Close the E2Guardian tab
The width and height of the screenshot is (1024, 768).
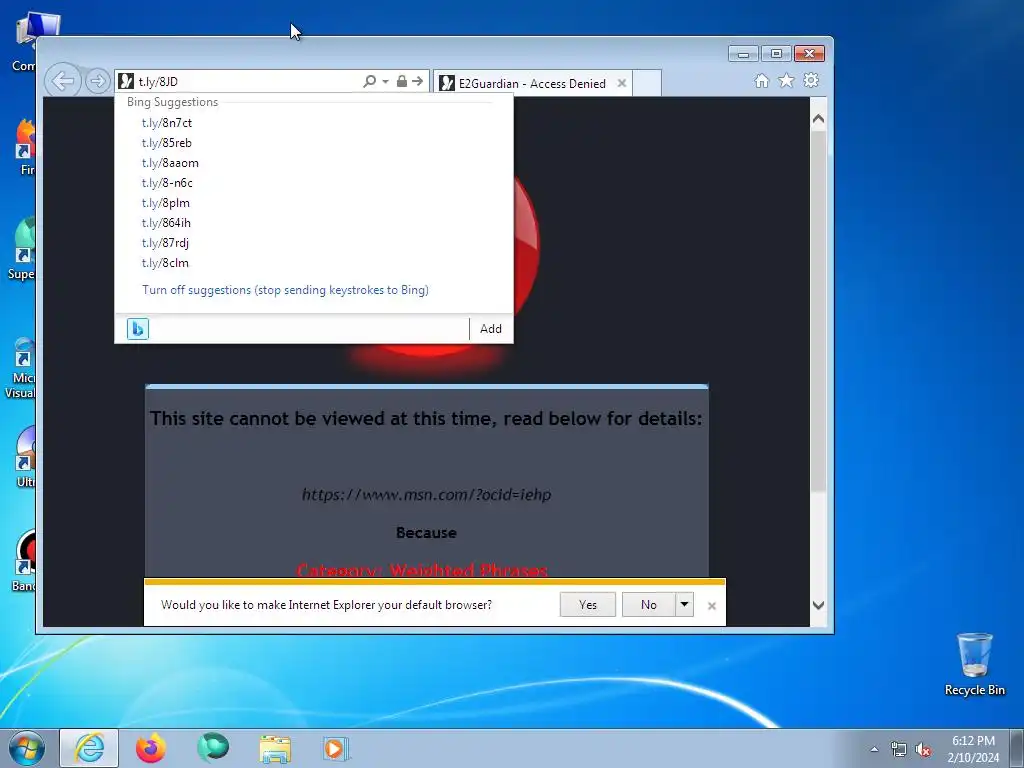point(622,83)
